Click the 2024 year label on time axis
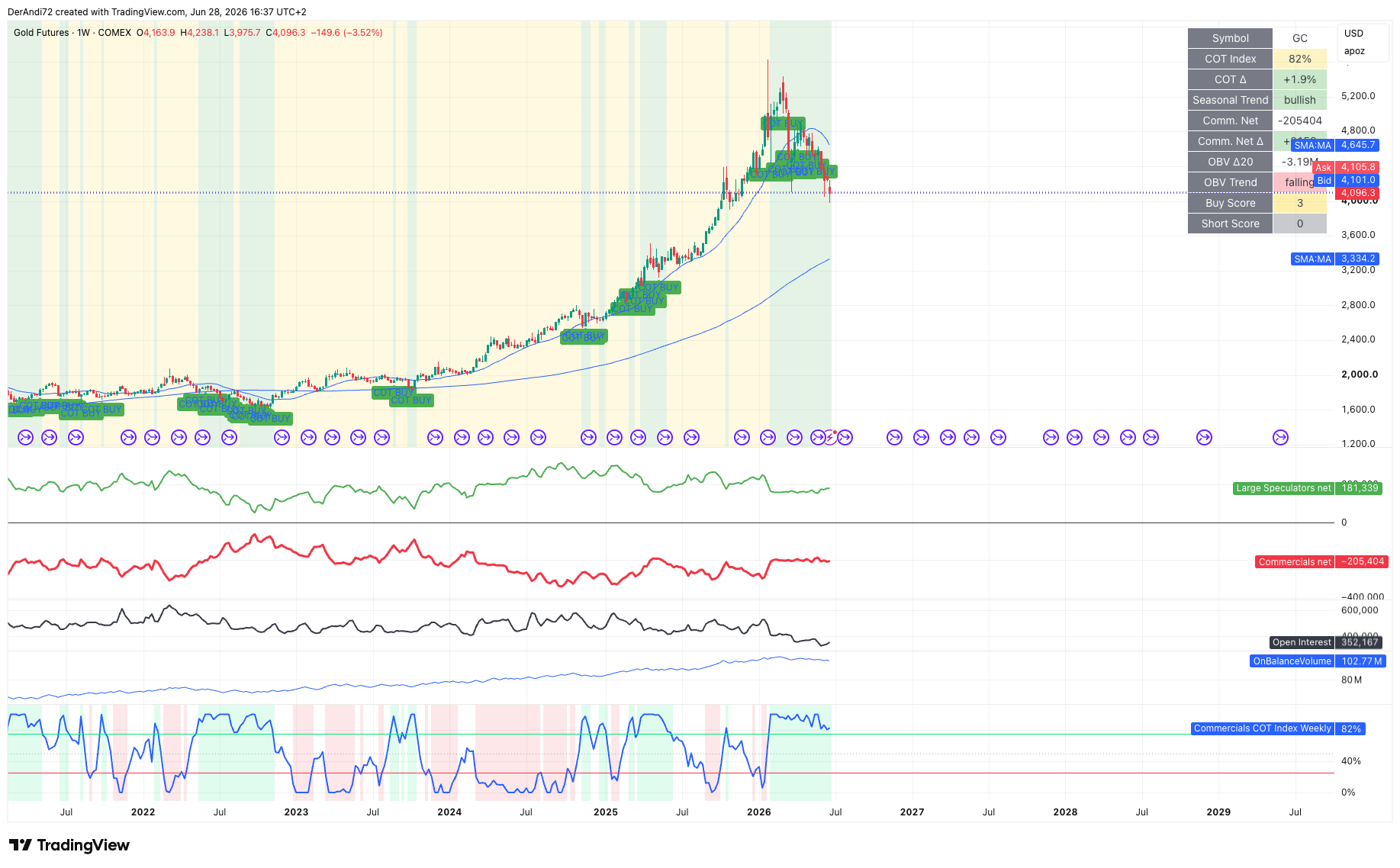 tap(449, 812)
